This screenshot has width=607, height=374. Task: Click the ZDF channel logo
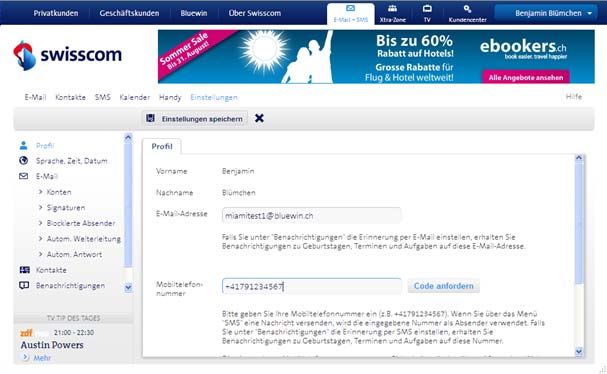click(x=26, y=333)
